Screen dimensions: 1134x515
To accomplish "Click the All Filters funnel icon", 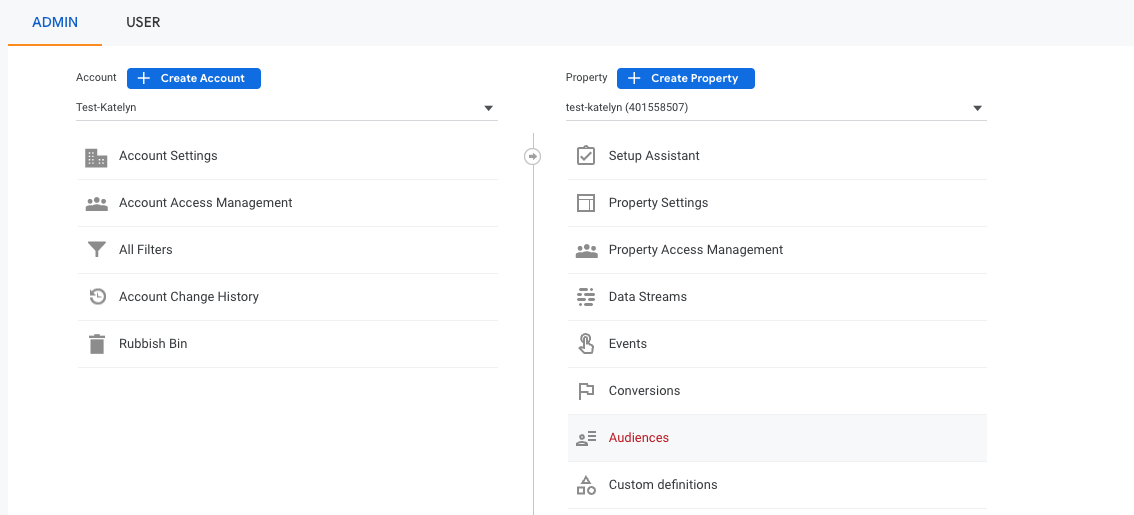I will click(96, 250).
